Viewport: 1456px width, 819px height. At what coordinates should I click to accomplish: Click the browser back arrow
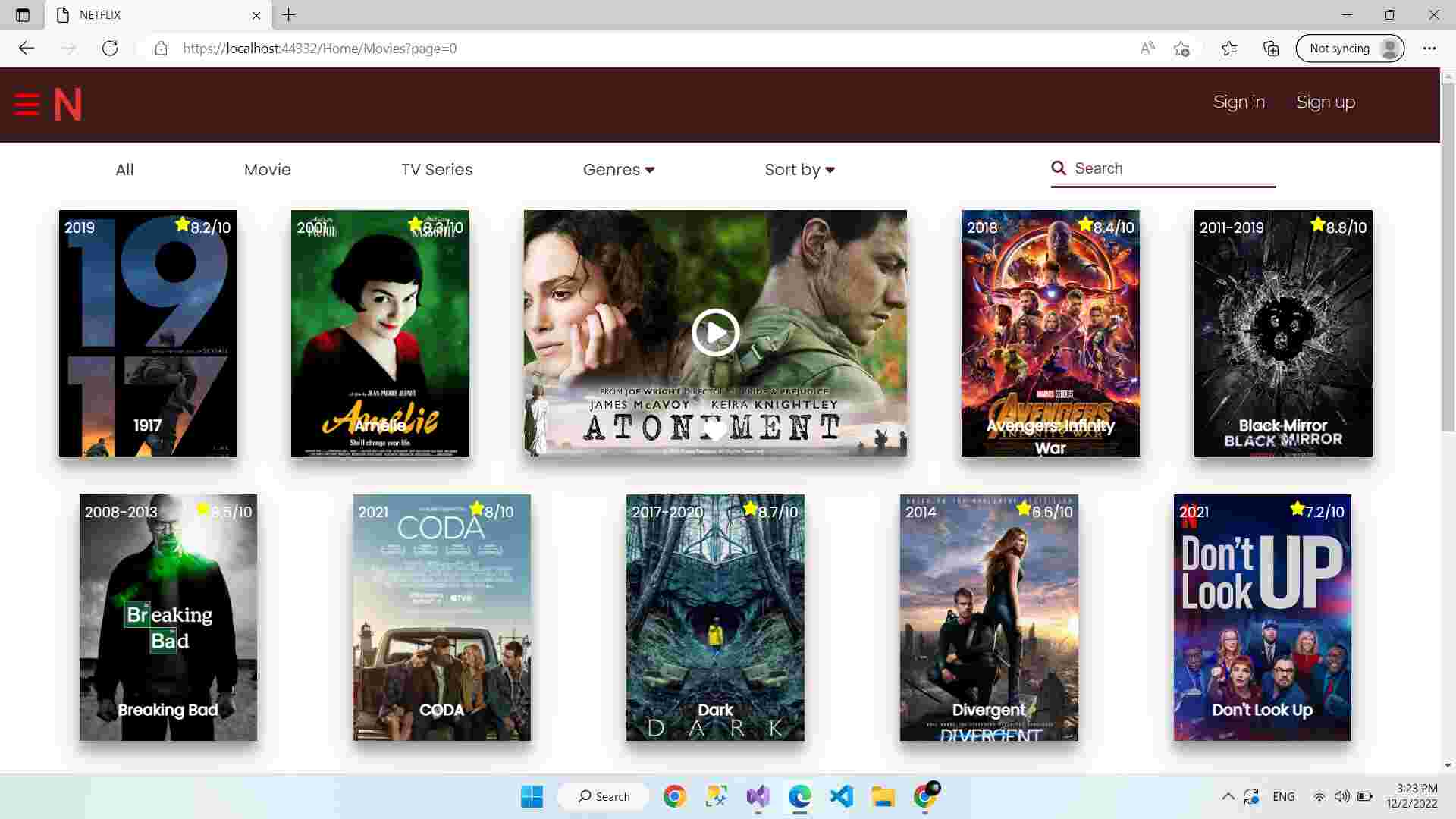27,49
